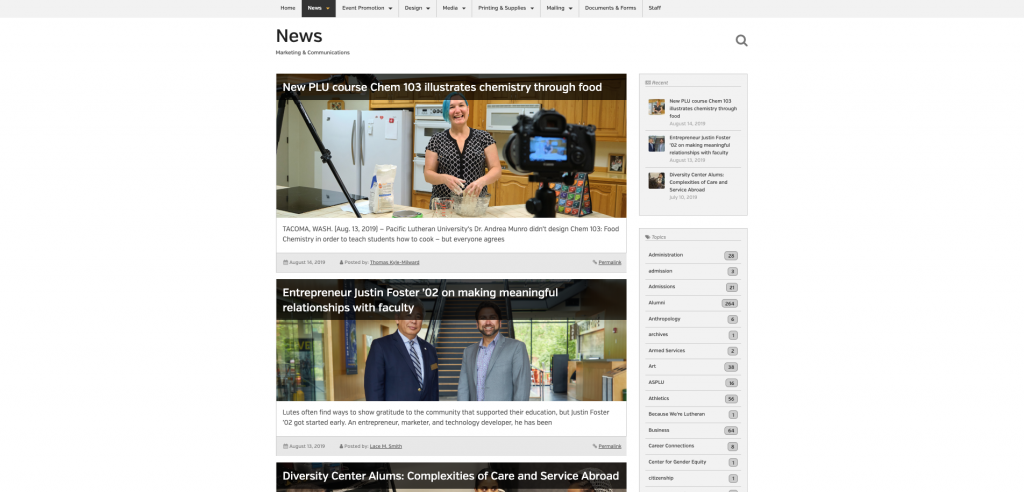The image size is (1024, 492).
Task: Open Recent link New PLU course Chem 103
Action: tap(703, 108)
